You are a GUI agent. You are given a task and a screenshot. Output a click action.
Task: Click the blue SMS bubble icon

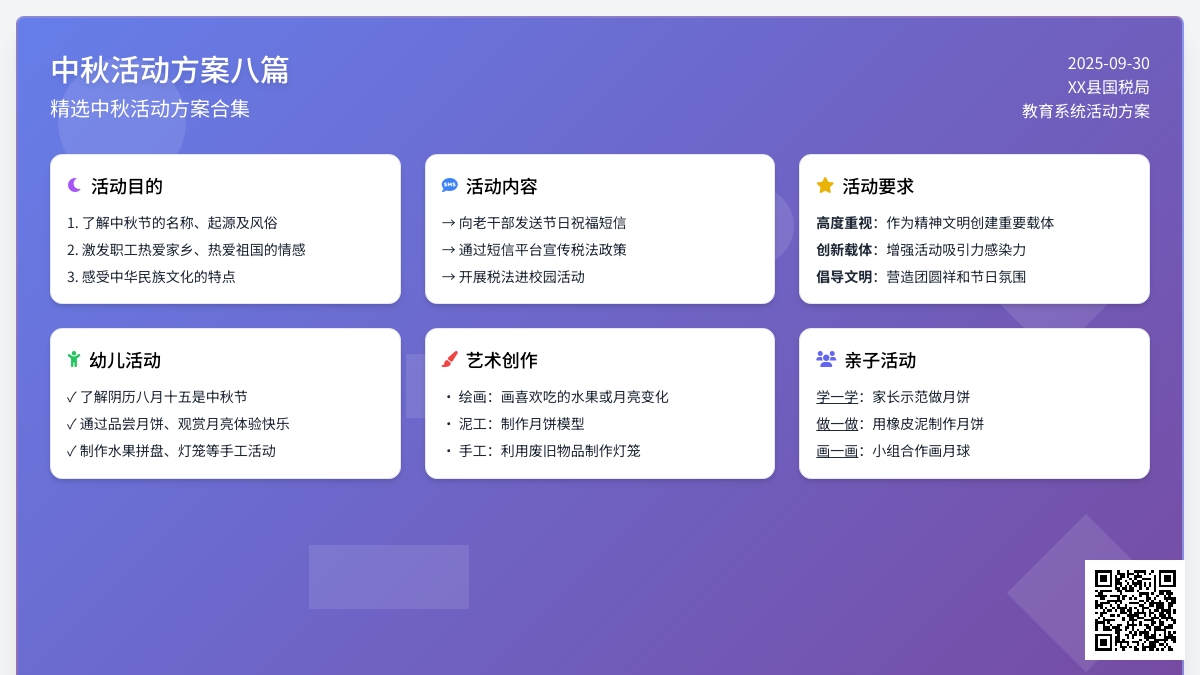(x=449, y=186)
